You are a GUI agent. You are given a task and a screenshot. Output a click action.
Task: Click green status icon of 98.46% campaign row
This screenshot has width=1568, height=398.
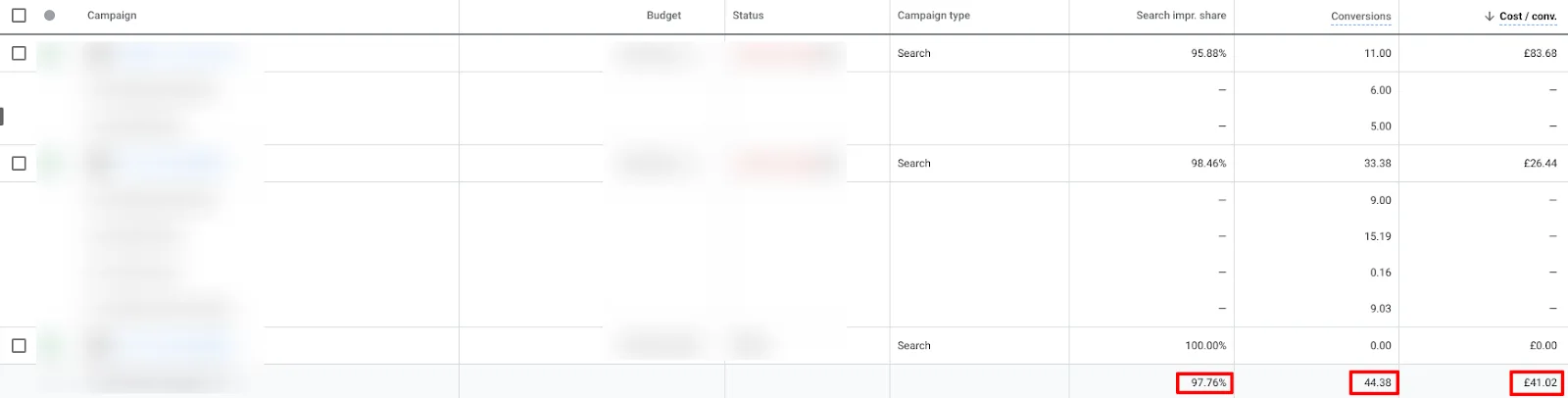point(52,164)
